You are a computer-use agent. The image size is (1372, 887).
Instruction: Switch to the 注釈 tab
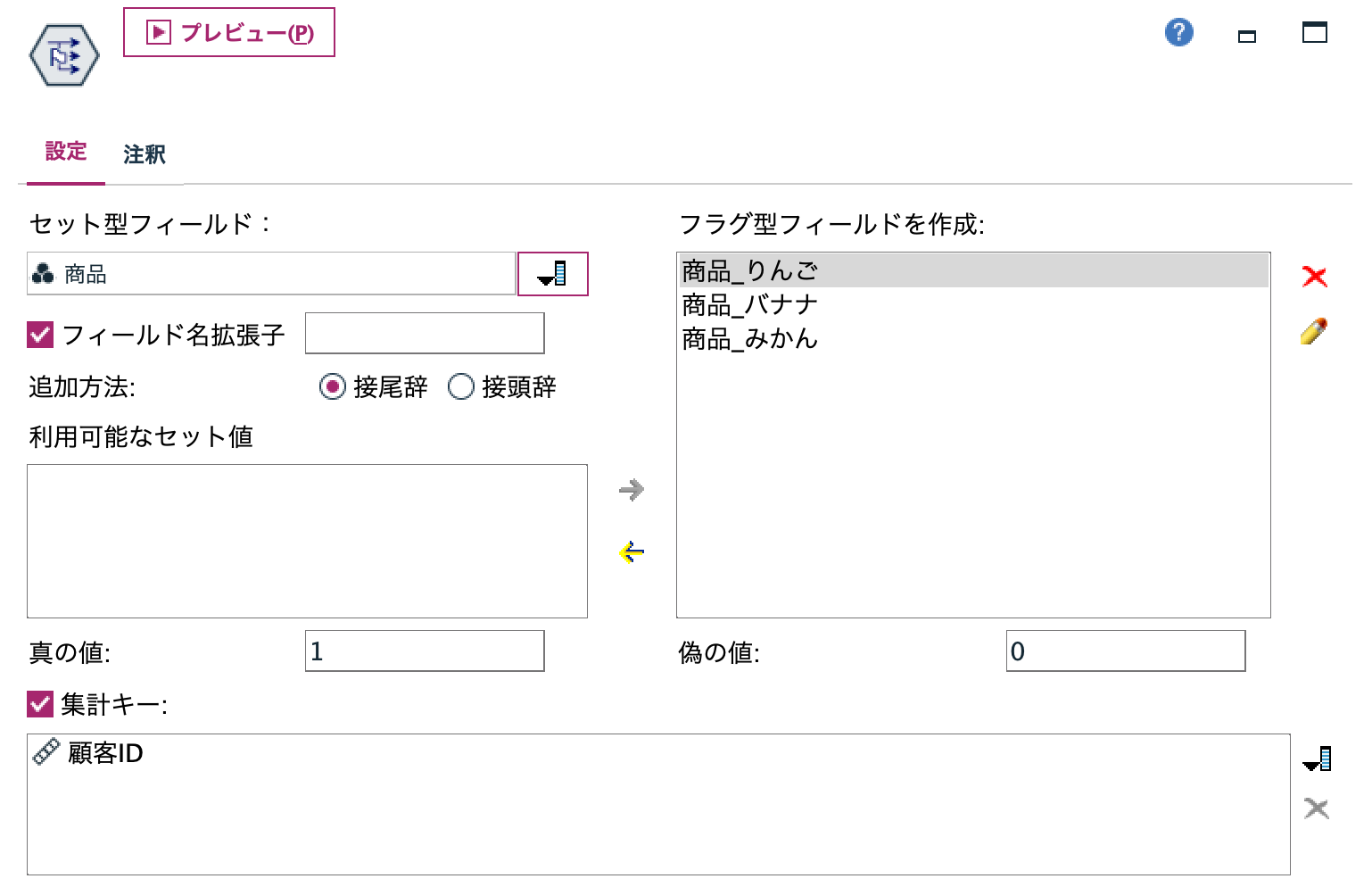(x=144, y=153)
